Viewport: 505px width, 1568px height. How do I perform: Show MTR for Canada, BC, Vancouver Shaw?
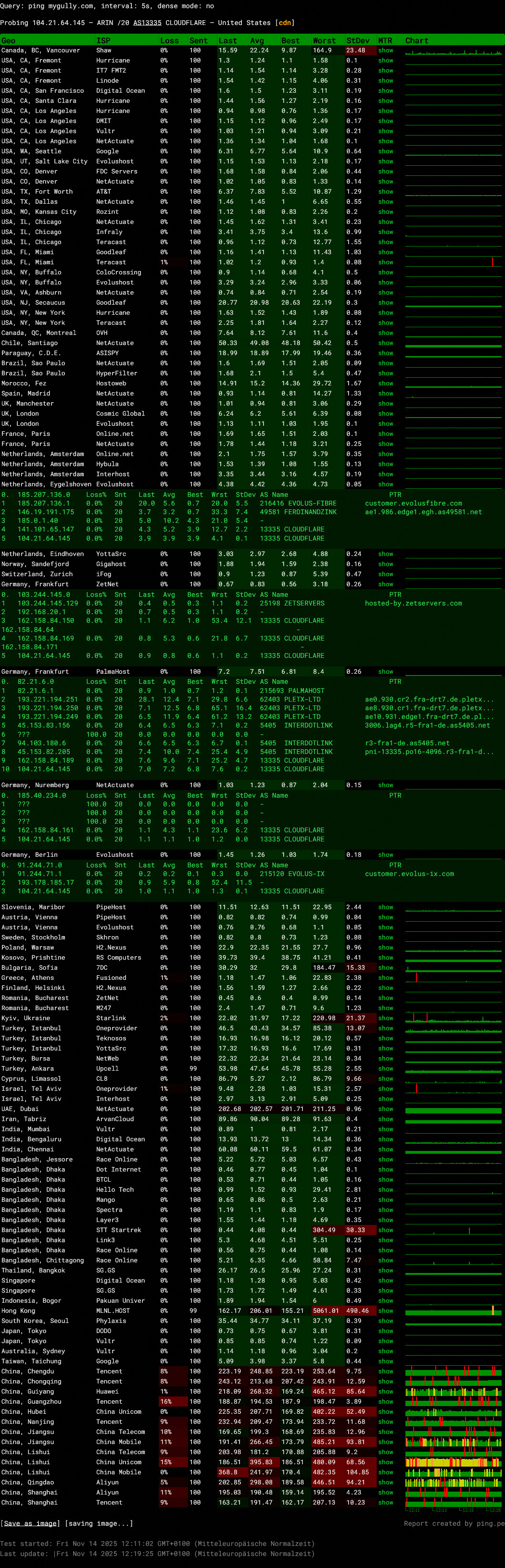pos(386,50)
